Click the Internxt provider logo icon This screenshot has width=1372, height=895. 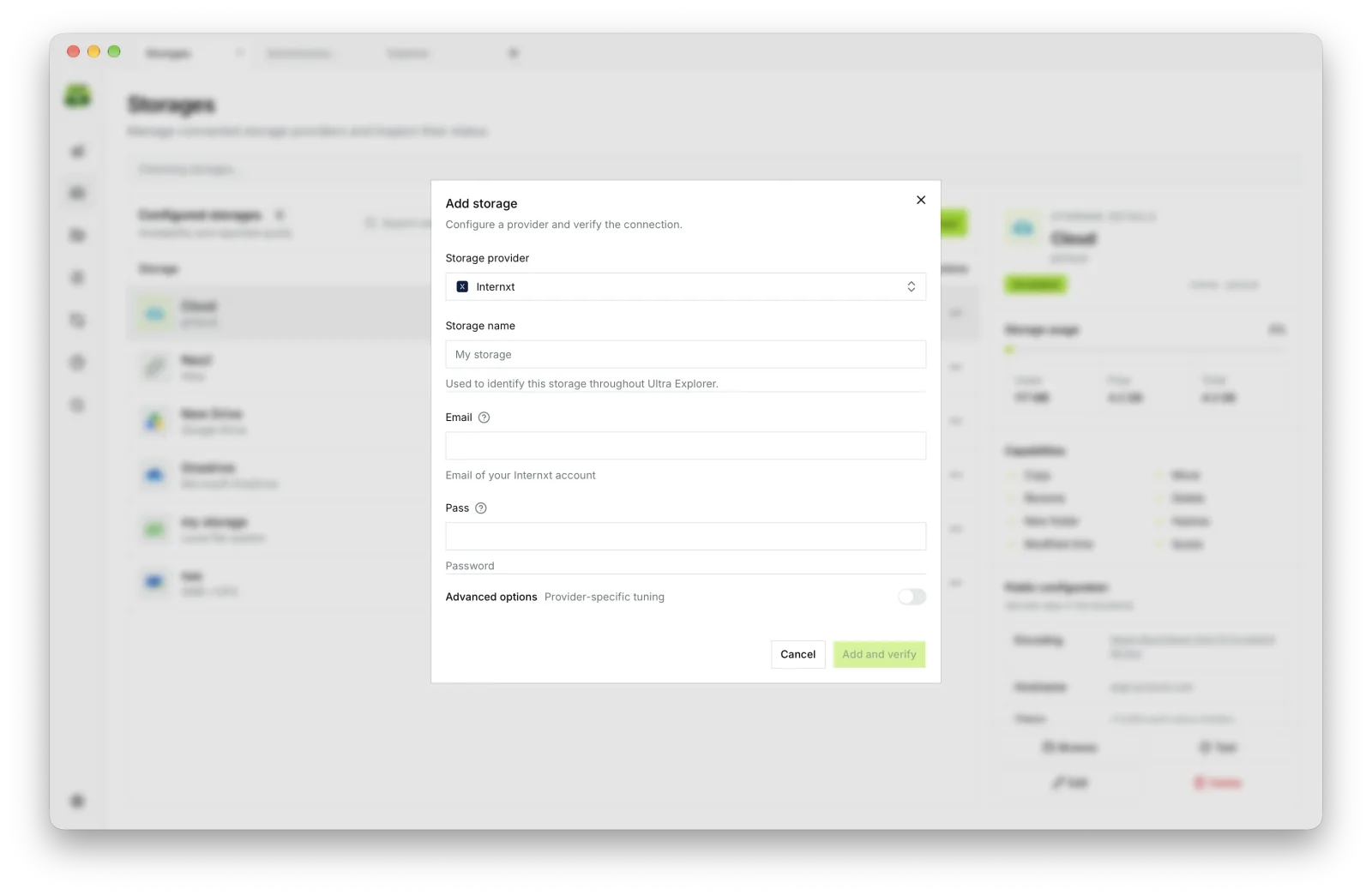pyautogui.click(x=462, y=286)
